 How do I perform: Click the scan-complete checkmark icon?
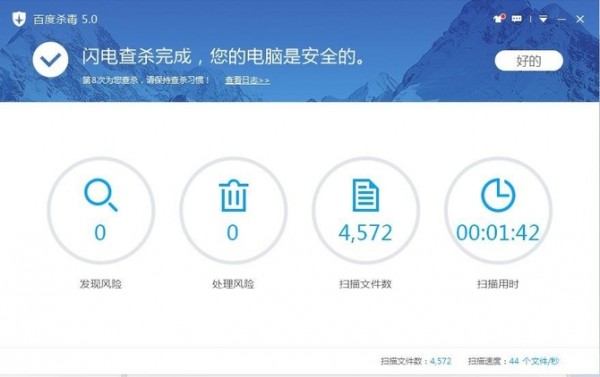(51, 60)
